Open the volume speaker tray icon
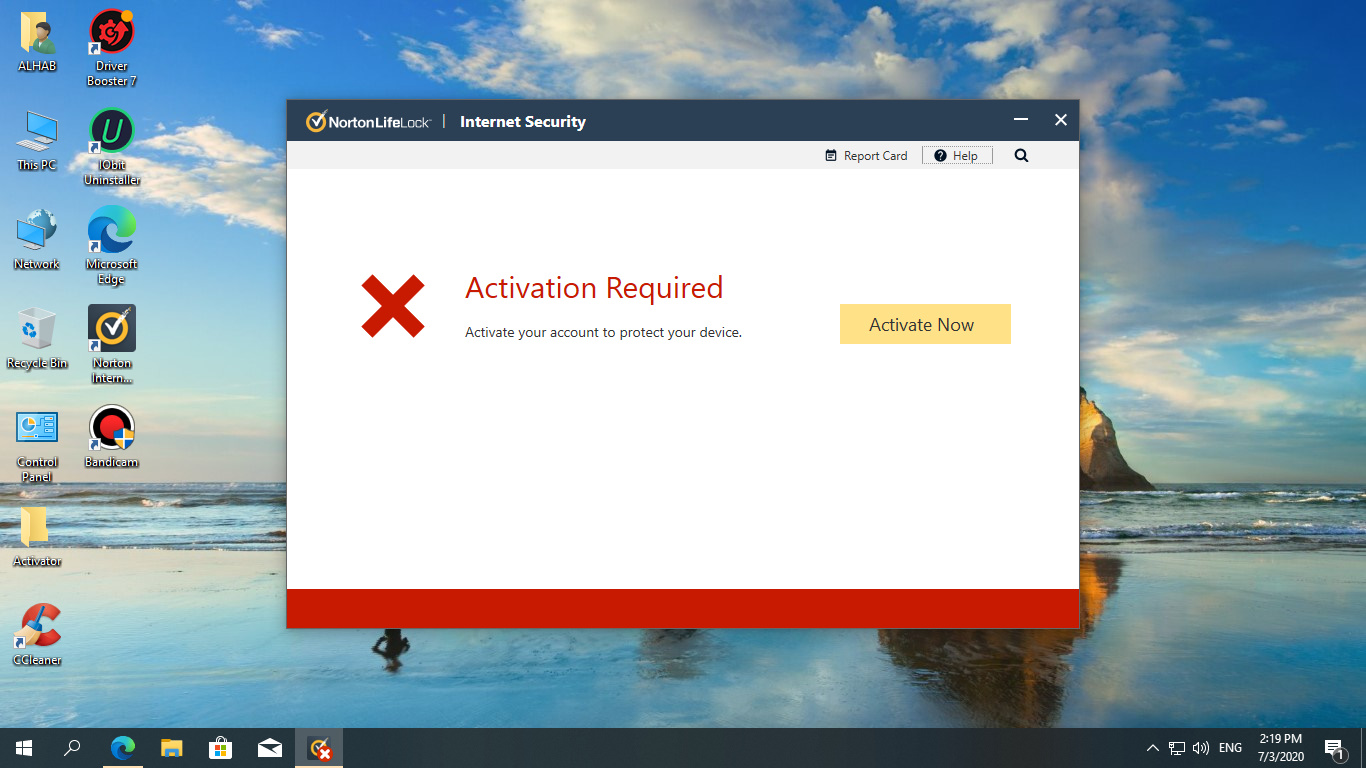 click(x=1201, y=748)
